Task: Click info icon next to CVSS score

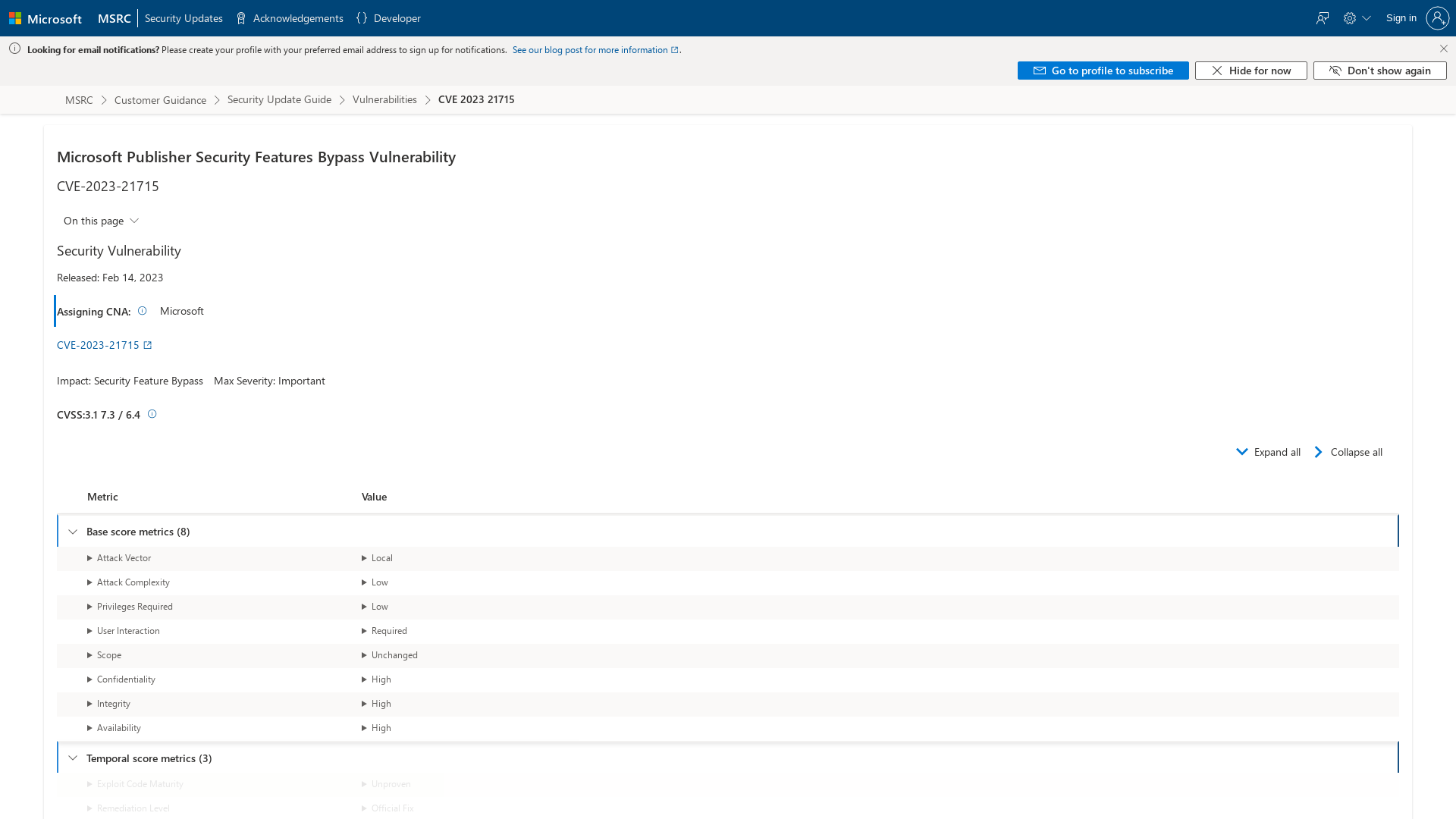Action: click(x=152, y=414)
